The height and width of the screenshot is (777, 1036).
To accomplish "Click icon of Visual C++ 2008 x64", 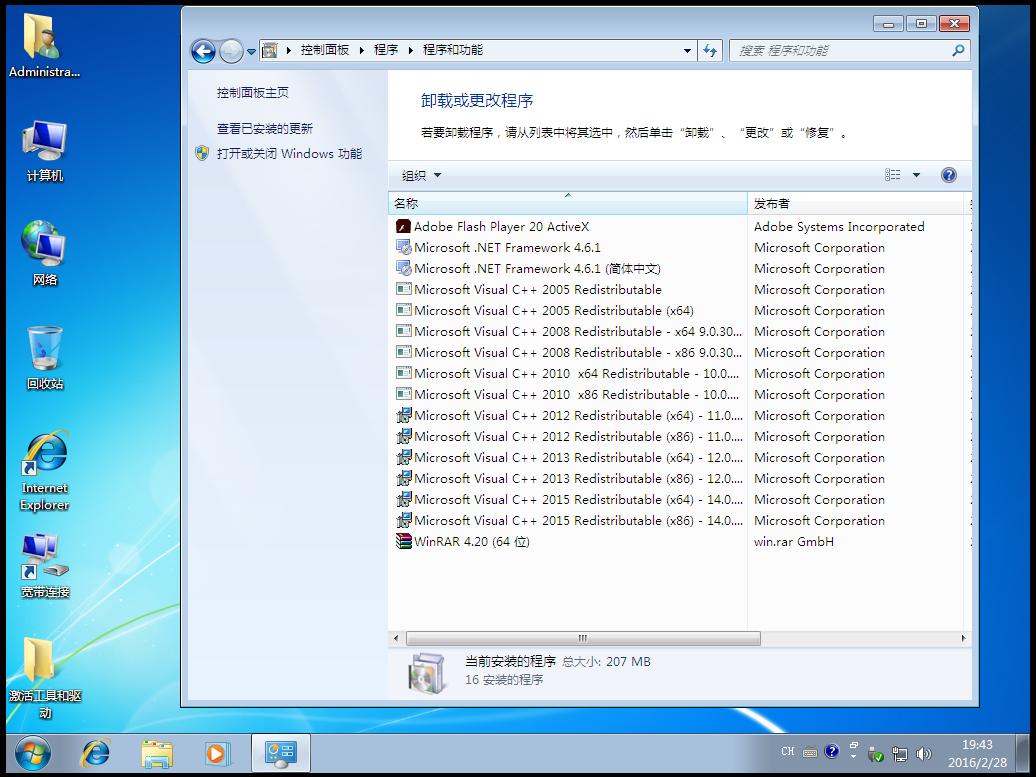I will 403,332.
